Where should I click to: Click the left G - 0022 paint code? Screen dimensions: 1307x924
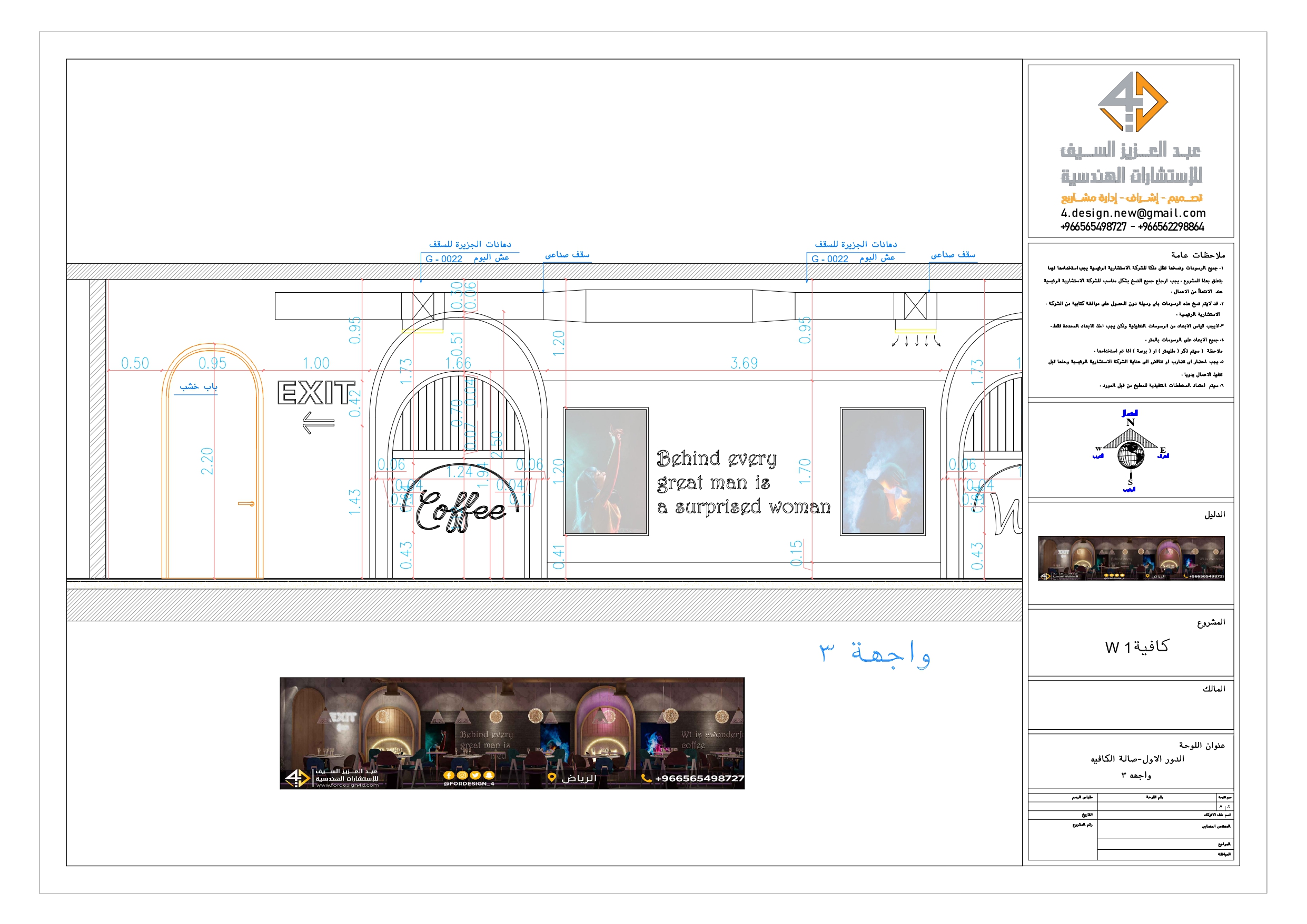tap(443, 259)
